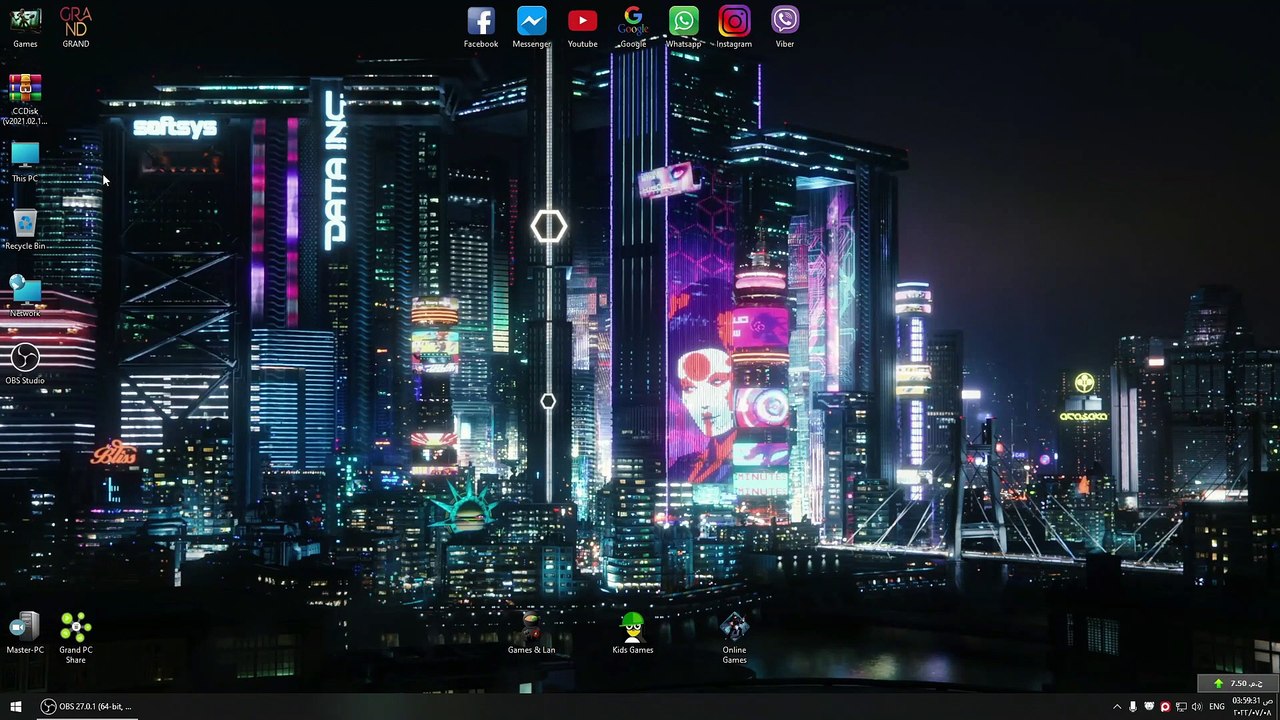Viewport: 1280px width, 720px height.
Task: Launch OBS Studio from desktop
Action: 25,364
